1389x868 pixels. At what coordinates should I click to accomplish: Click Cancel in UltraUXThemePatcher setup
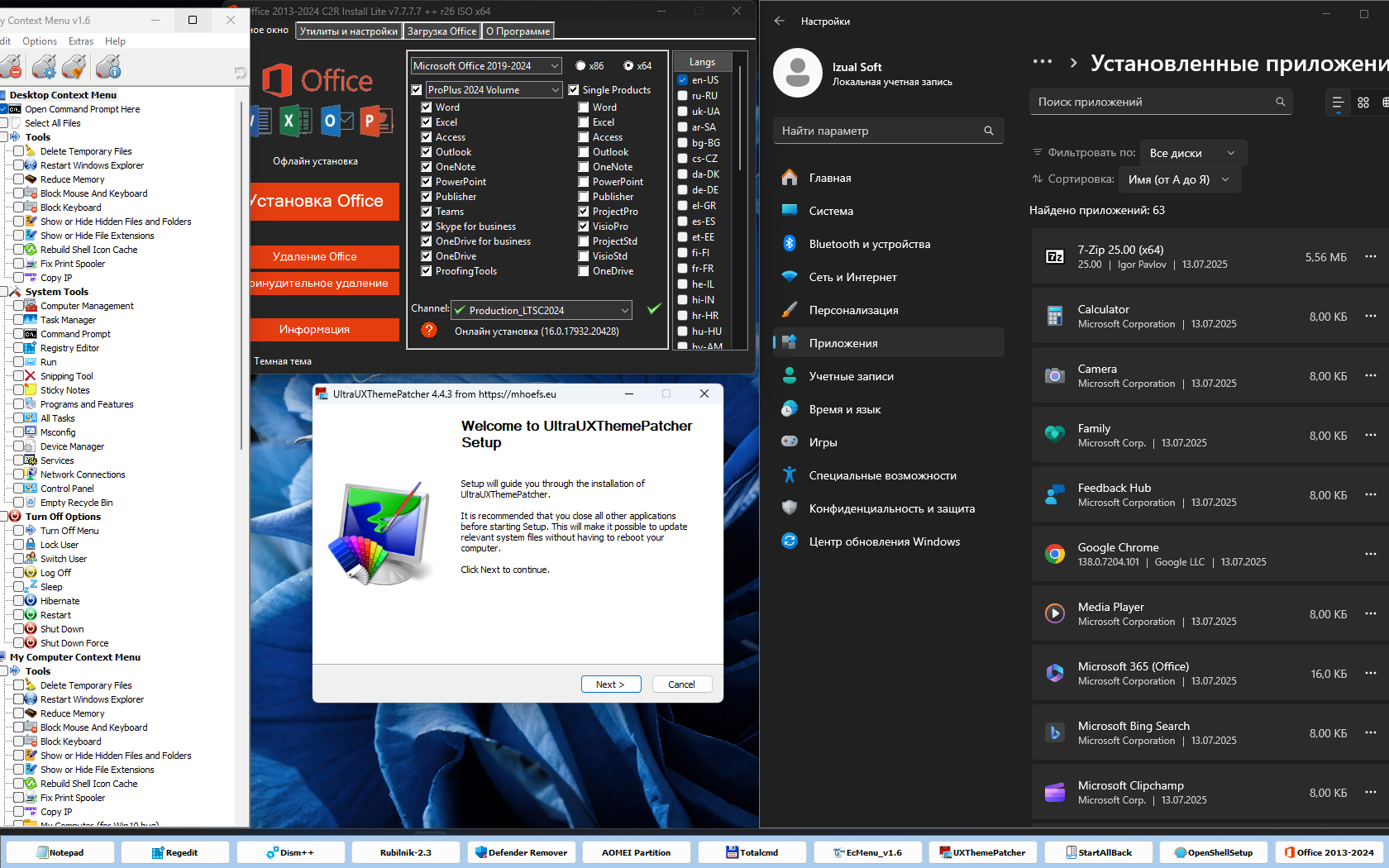681,684
